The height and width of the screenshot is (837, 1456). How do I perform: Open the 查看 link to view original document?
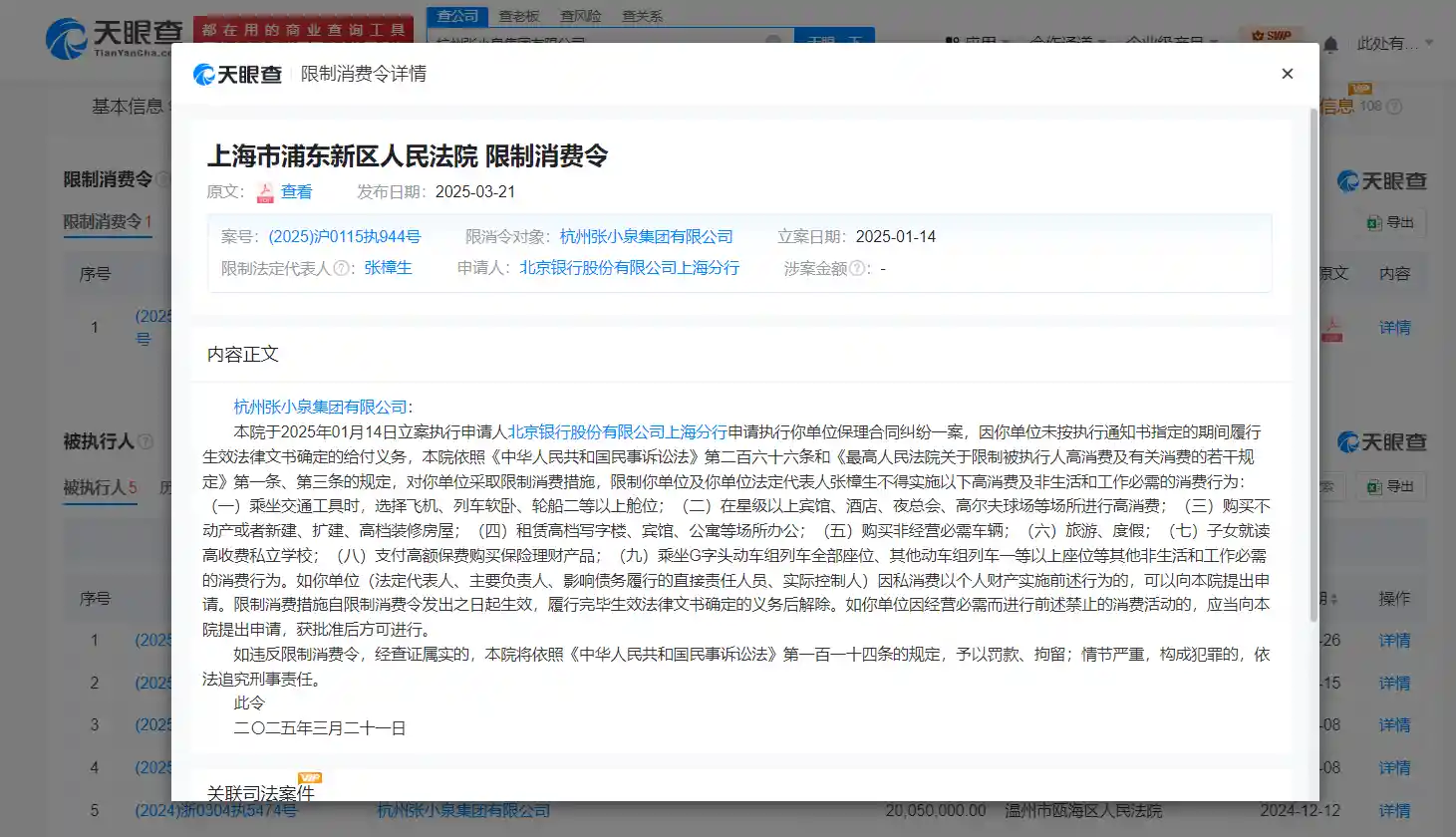[x=299, y=191]
